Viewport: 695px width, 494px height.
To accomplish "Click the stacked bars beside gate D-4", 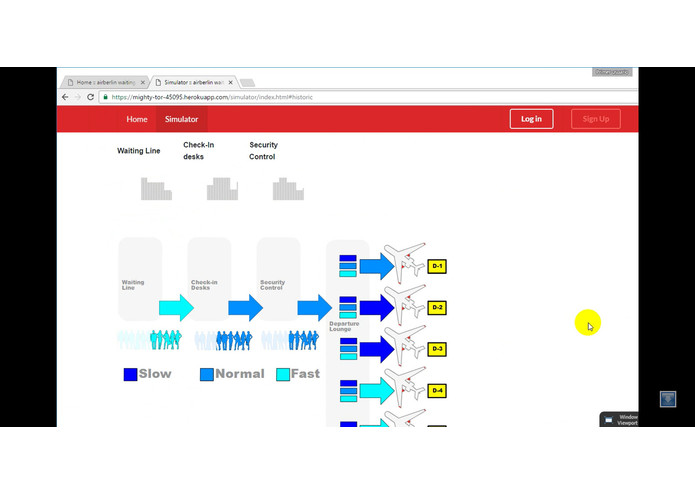I will (348, 391).
